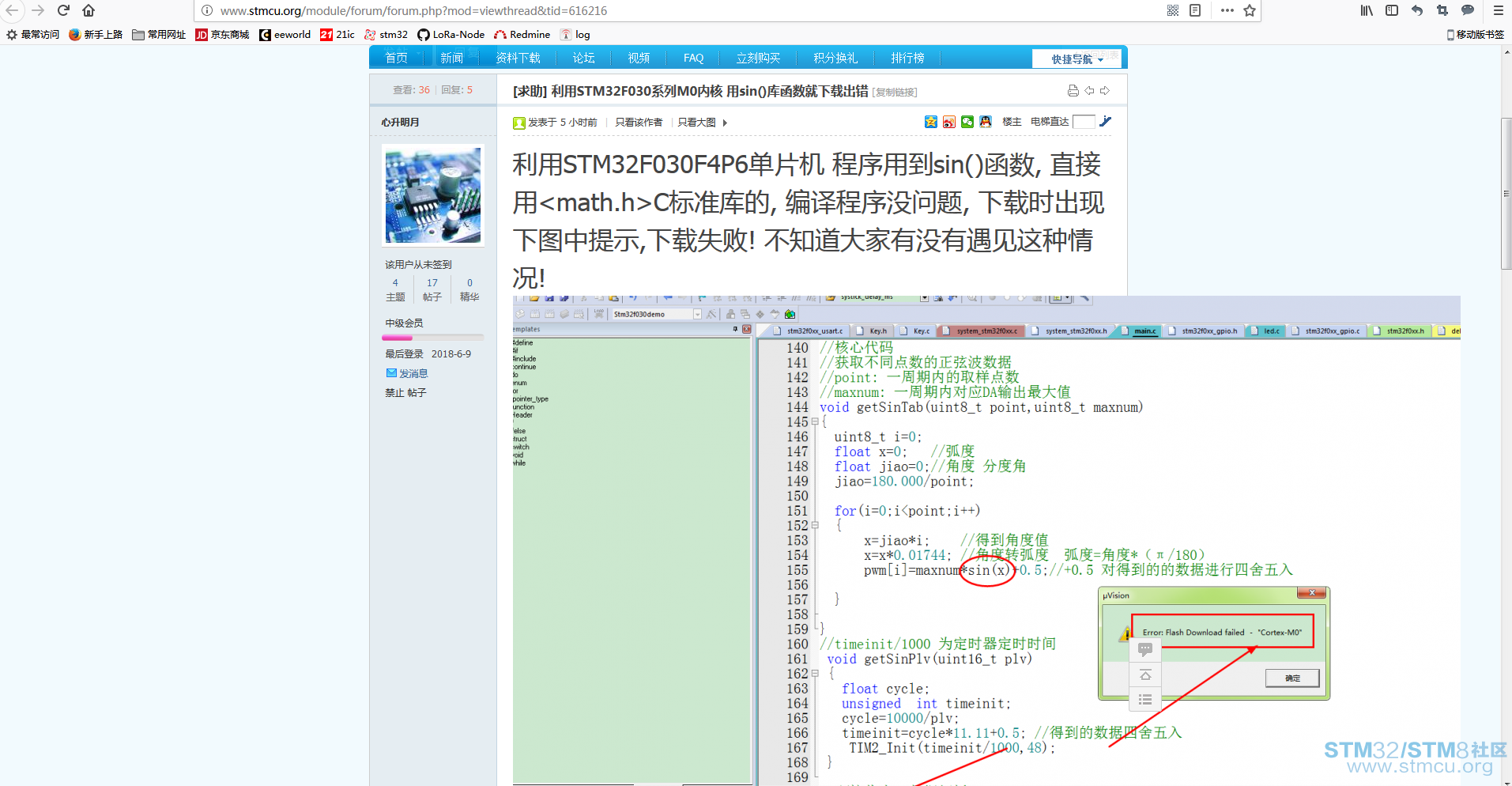This screenshot has height=786, width=1512.
Task: Open the 京东商城 bookmark
Action: click(x=222, y=35)
